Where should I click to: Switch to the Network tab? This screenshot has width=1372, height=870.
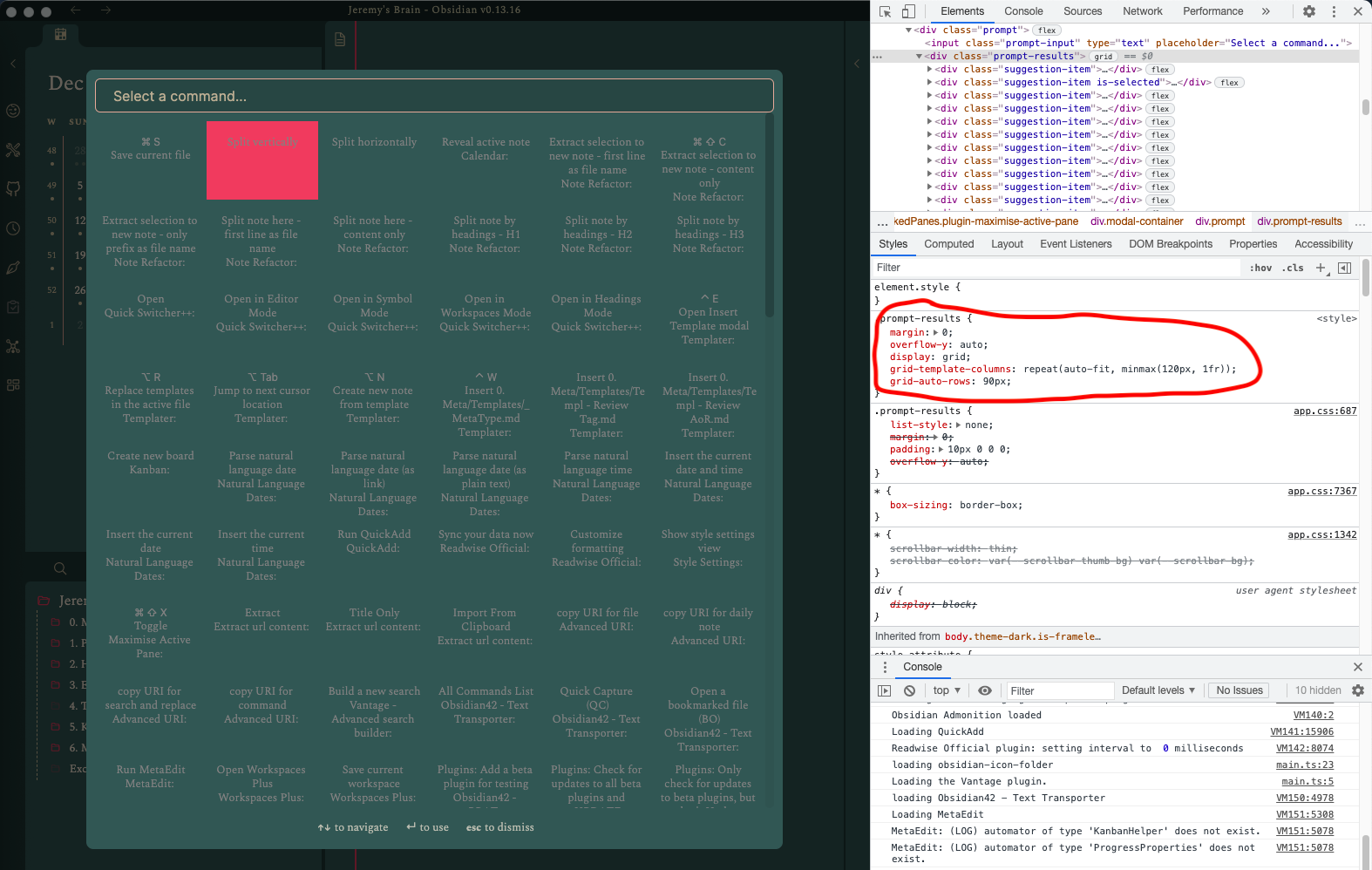pos(1143,11)
